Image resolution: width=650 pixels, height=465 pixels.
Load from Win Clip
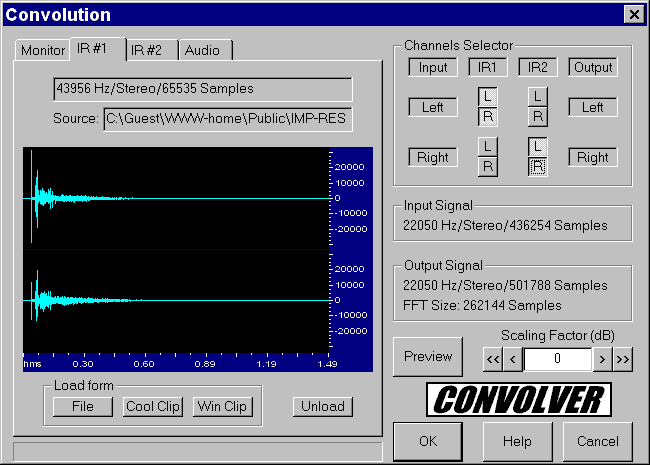223,407
